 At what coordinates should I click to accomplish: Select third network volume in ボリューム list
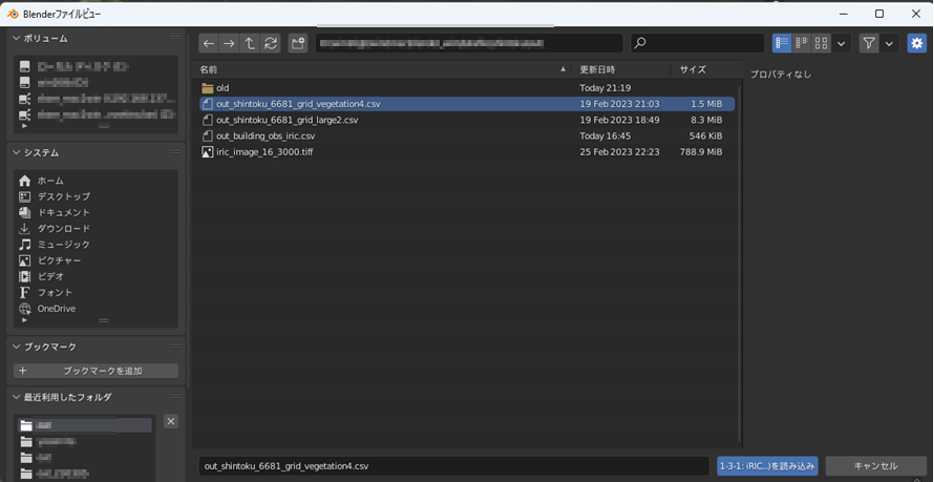(x=95, y=98)
